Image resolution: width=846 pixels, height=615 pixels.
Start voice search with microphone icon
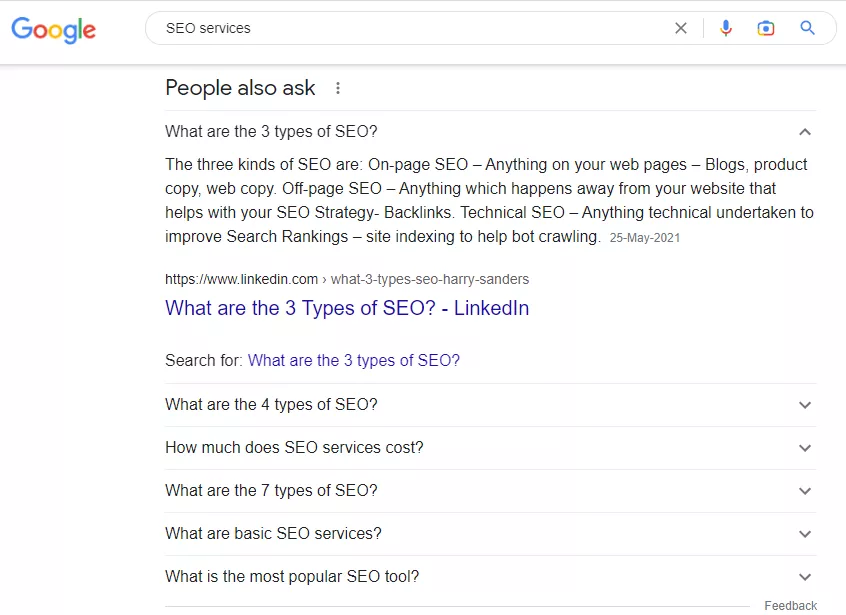pos(726,28)
